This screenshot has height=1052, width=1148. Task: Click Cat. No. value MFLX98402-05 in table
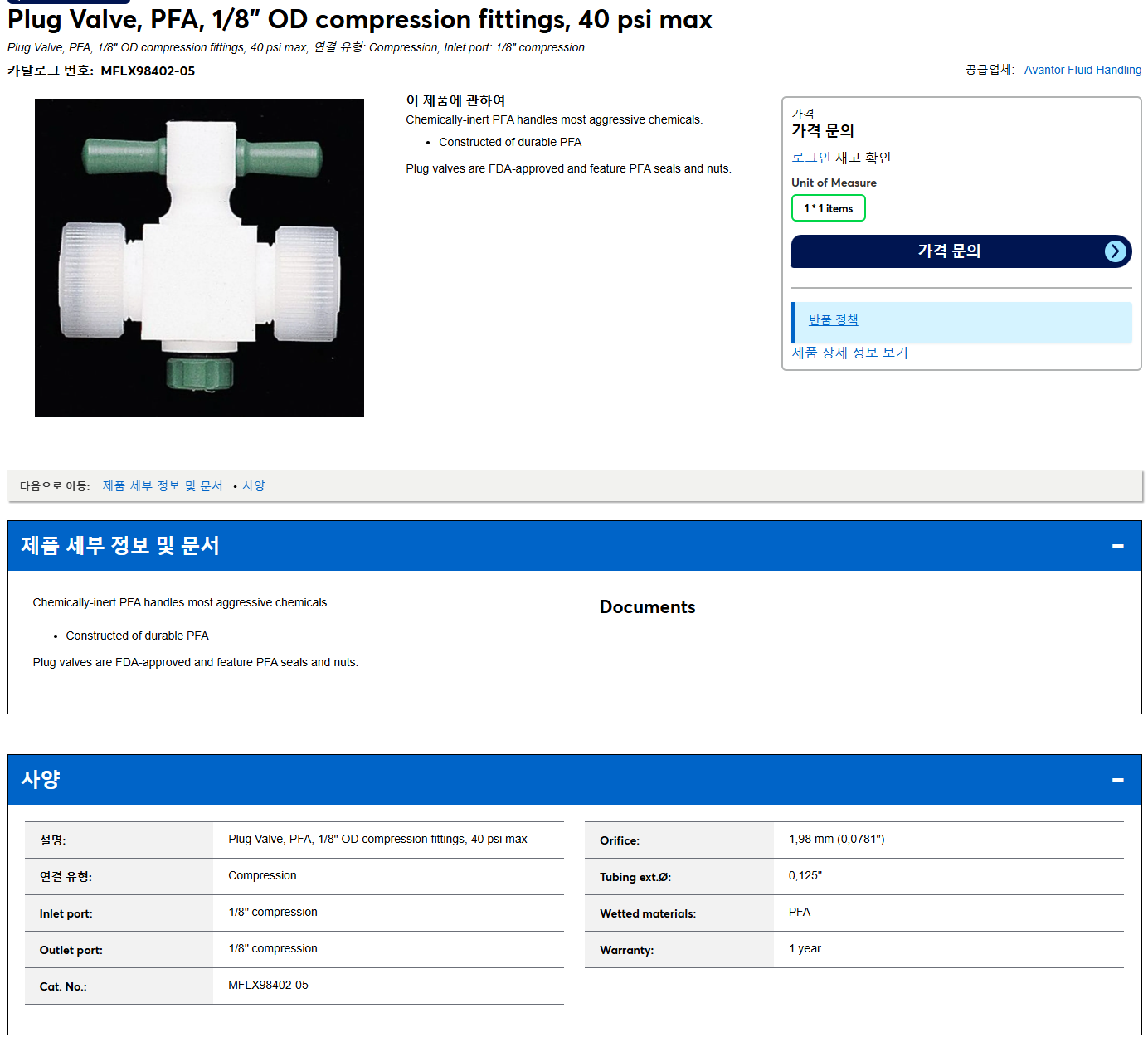268,986
